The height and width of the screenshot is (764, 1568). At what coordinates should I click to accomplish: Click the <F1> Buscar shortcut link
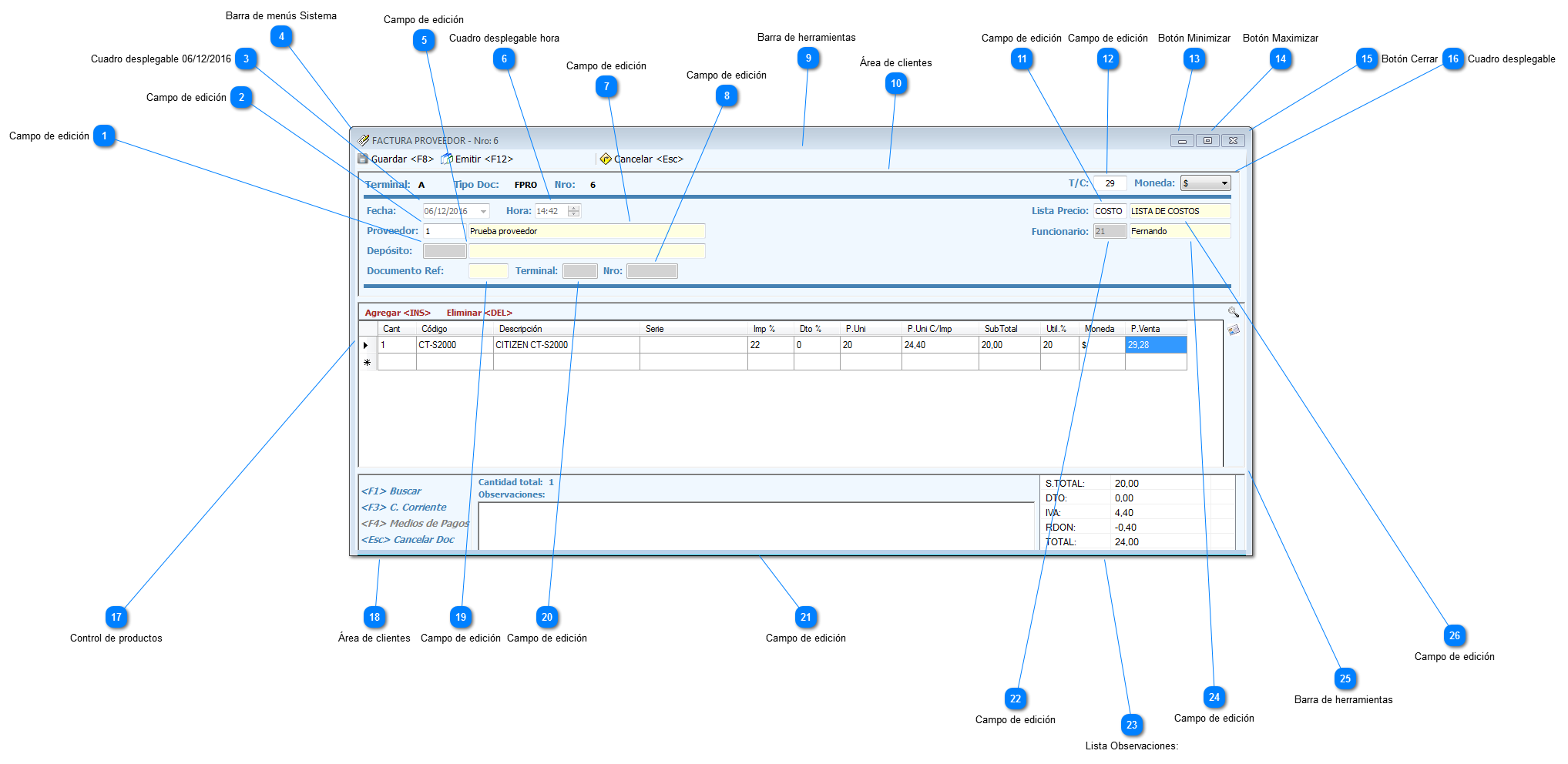click(x=391, y=491)
